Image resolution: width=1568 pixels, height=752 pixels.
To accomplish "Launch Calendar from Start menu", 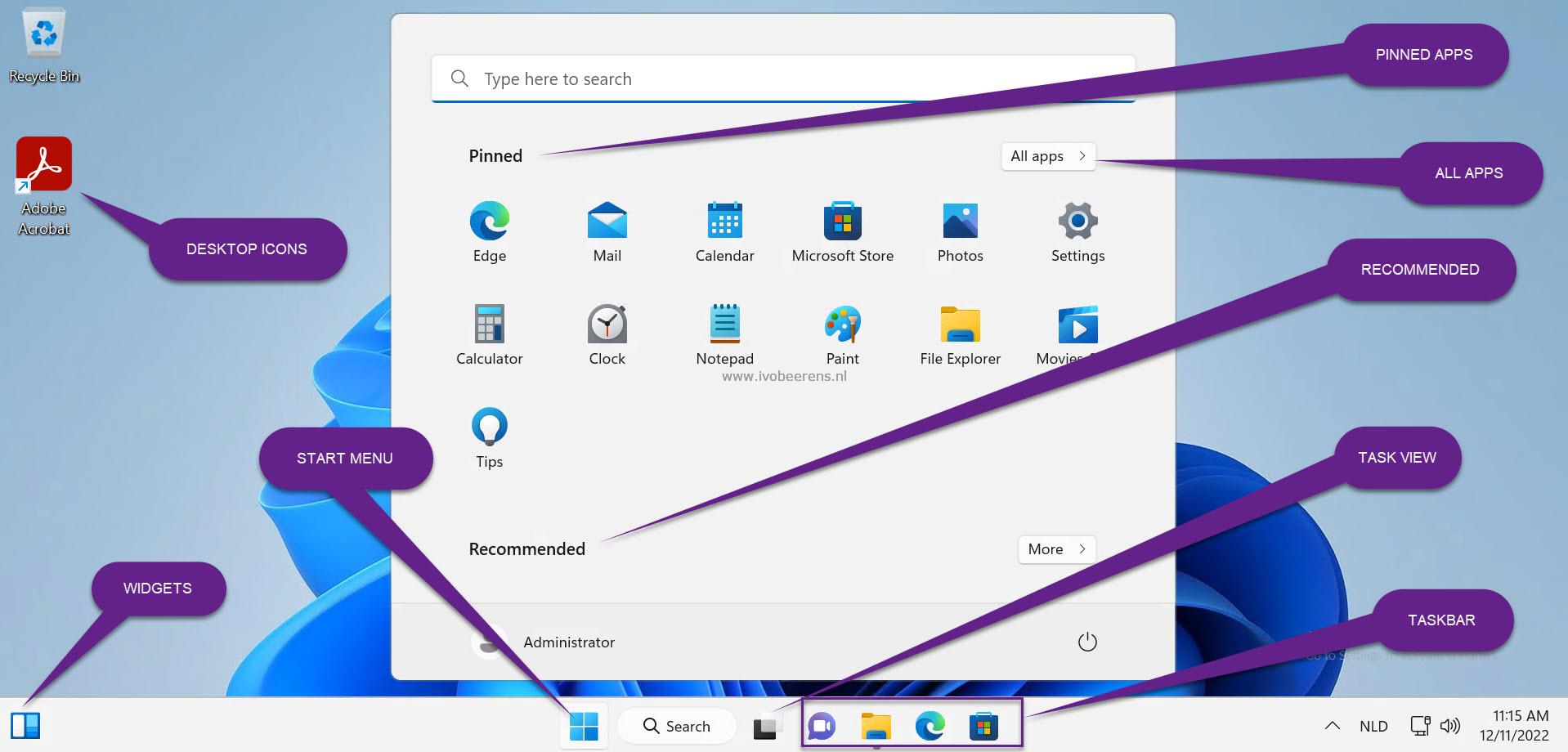I will (725, 232).
